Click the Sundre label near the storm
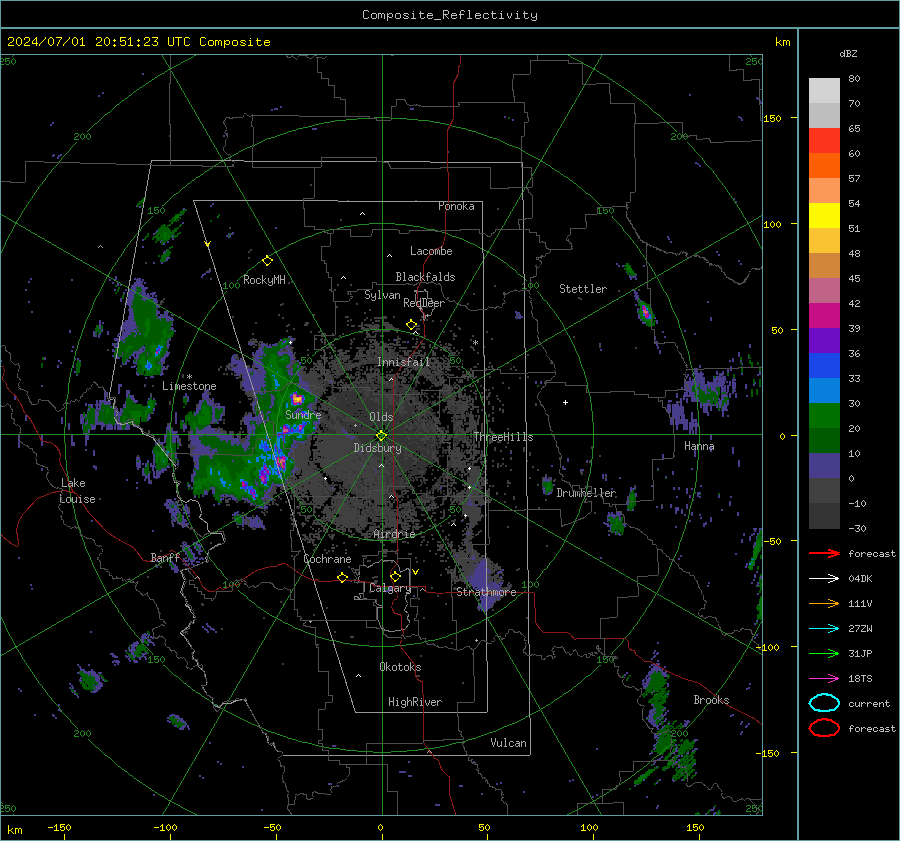The width and height of the screenshot is (900, 841). click(x=303, y=415)
